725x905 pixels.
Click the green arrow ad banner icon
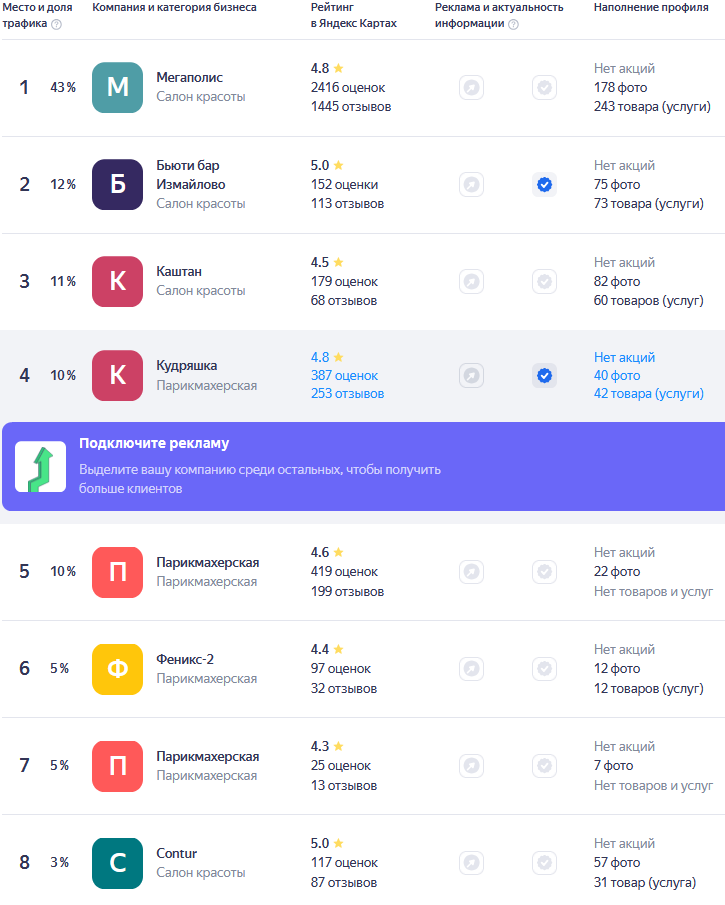(40, 467)
